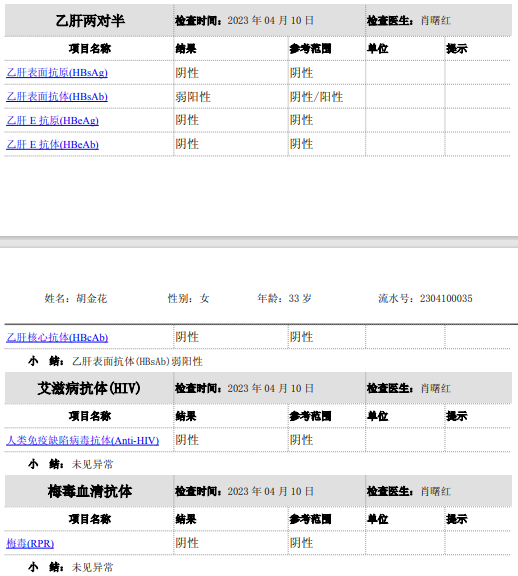Click the serial number 2304100035
This screenshot has height=576, width=518.
[x=446, y=298]
